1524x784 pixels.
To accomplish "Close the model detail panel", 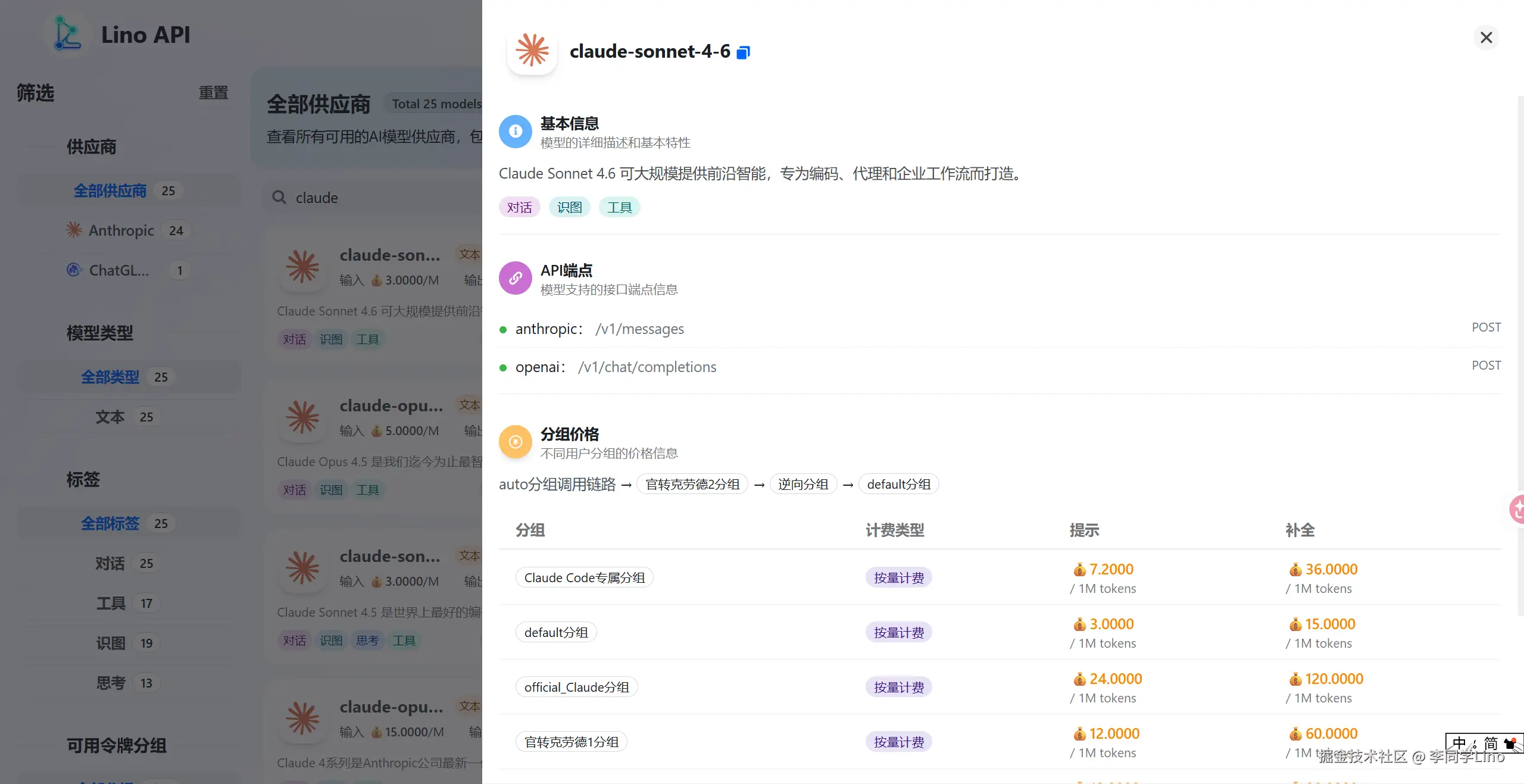I will [1486, 38].
